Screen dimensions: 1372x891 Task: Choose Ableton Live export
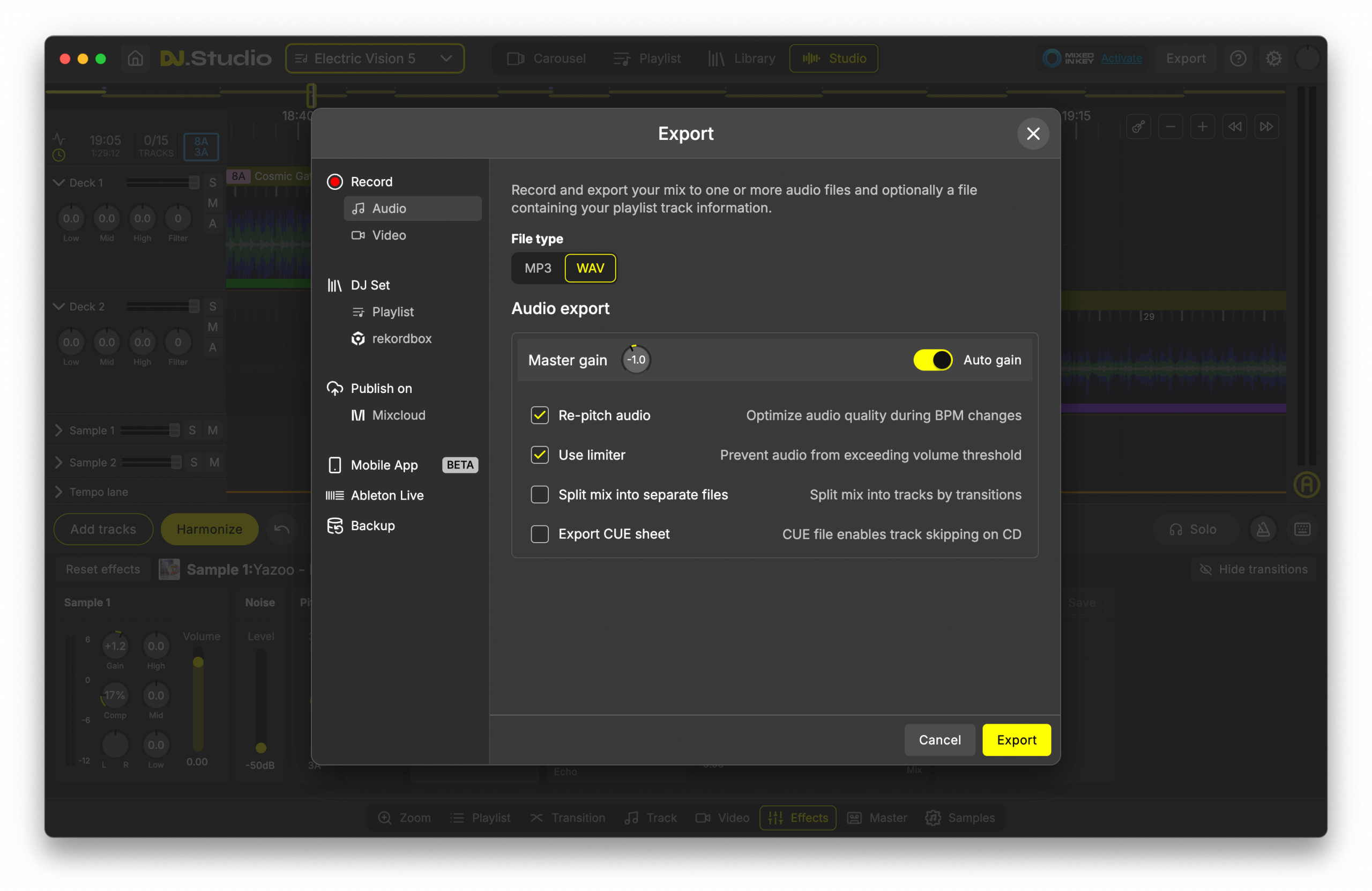[387, 495]
